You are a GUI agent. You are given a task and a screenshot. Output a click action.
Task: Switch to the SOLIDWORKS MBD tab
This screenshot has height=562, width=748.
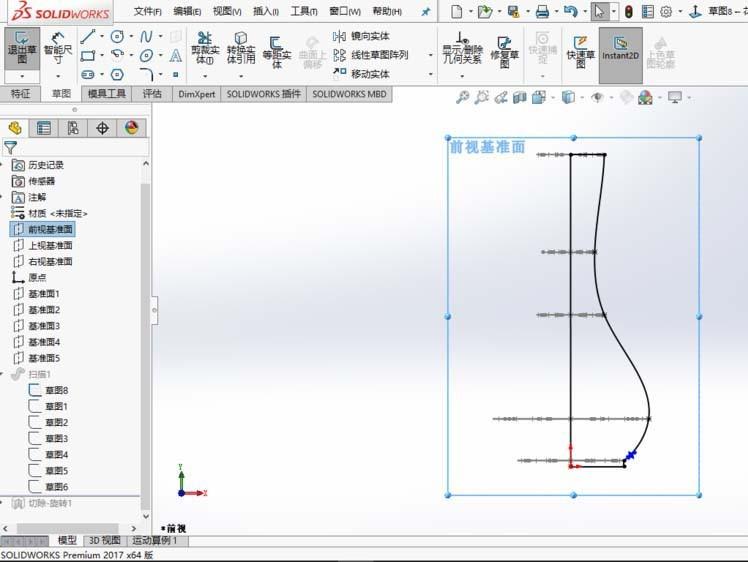[x=349, y=94]
